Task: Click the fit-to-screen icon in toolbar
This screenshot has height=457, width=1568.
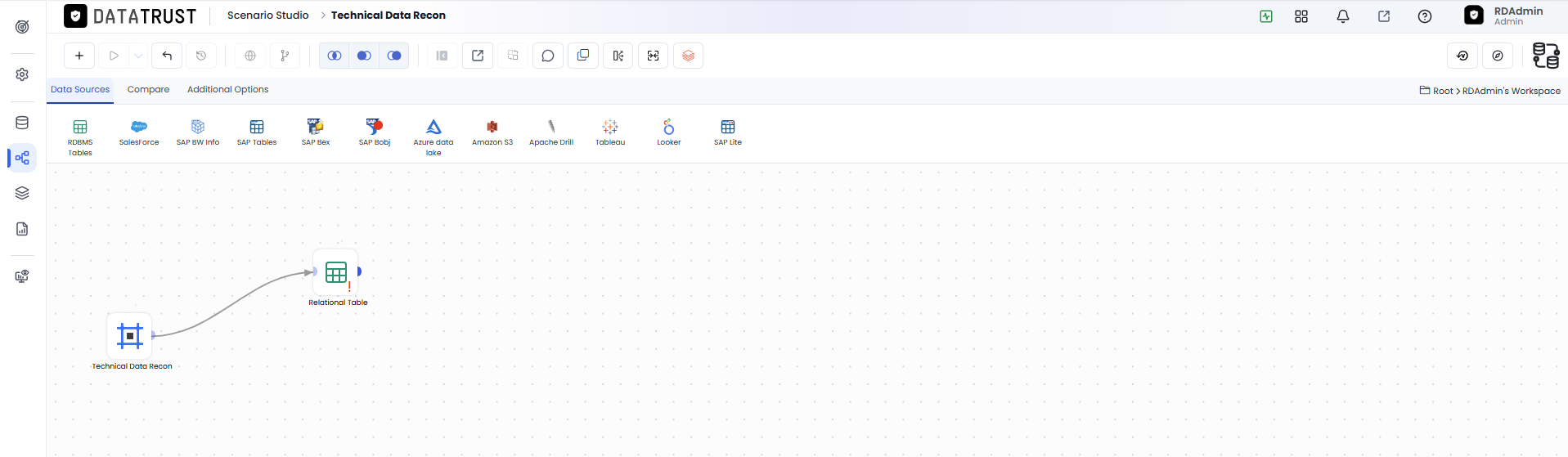Action: [x=653, y=56]
